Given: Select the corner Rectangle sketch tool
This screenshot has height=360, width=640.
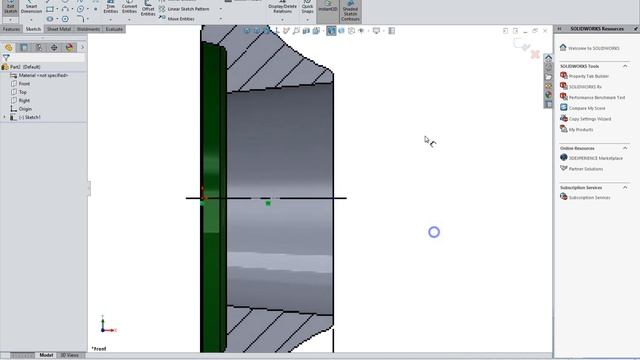Looking at the screenshot, I should coord(50,9).
